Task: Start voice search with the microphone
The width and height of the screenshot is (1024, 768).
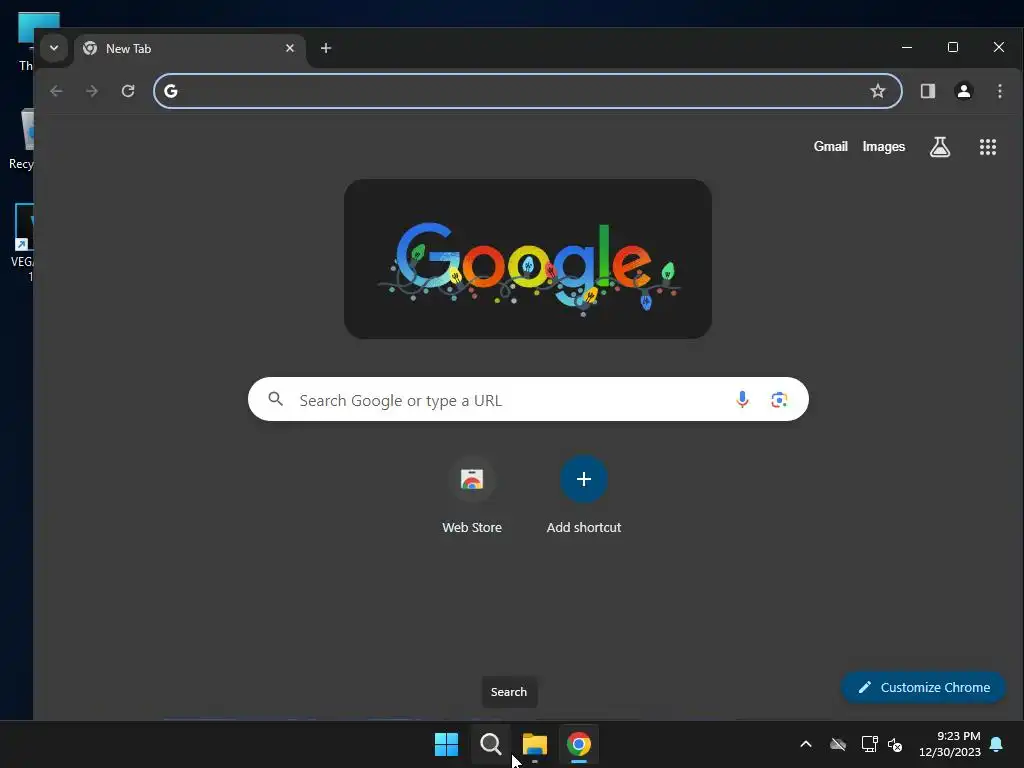Action: (x=742, y=399)
